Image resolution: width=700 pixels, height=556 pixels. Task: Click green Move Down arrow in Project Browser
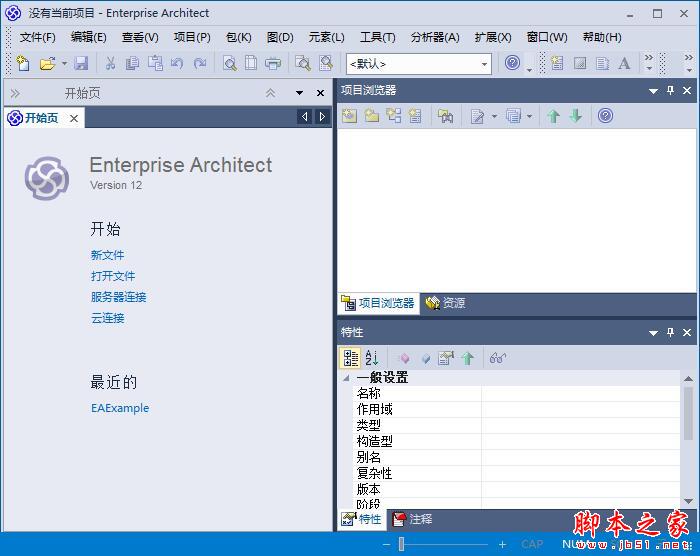[x=576, y=116]
